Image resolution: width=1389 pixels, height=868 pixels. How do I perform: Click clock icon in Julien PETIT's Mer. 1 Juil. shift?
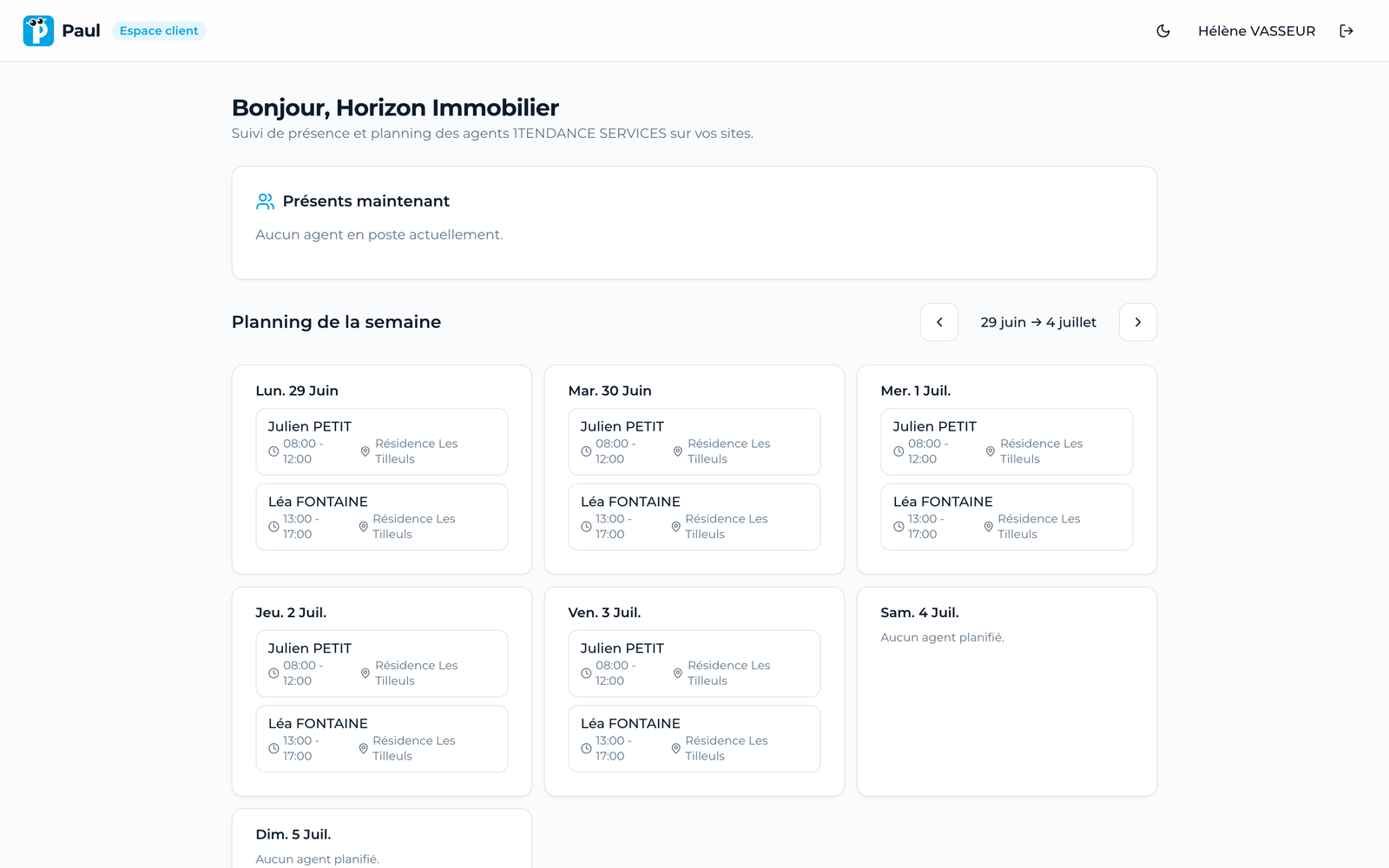[x=899, y=451]
